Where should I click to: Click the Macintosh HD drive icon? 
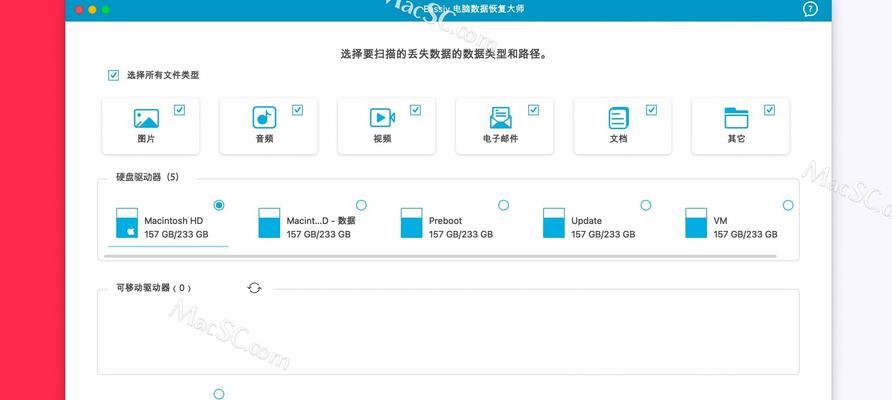127,222
